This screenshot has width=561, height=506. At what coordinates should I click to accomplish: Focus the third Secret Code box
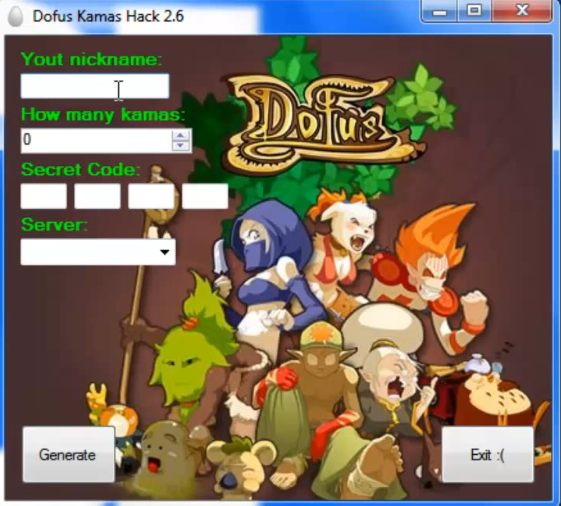point(151,196)
